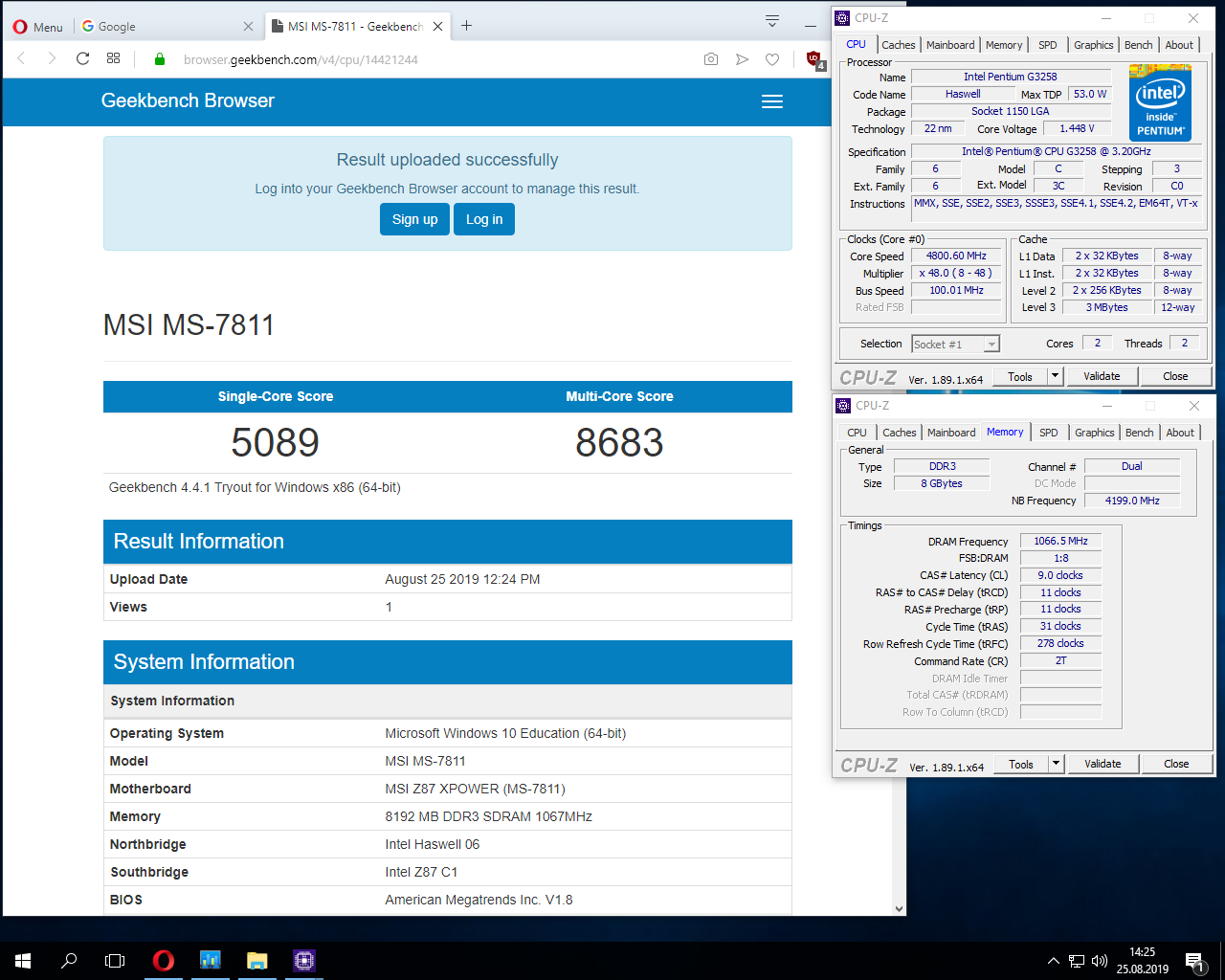Click the Intel Pentium logo in CPU-Z
Image resolution: width=1225 pixels, height=980 pixels.
click(x=1160, y=102)
